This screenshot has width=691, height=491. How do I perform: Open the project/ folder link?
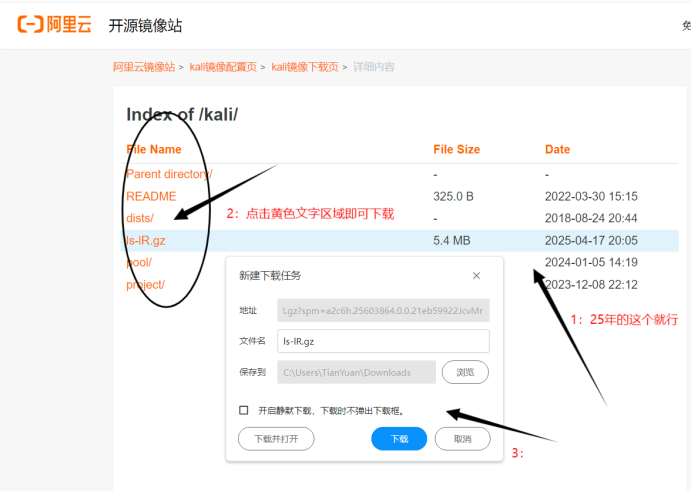point(145,285)
